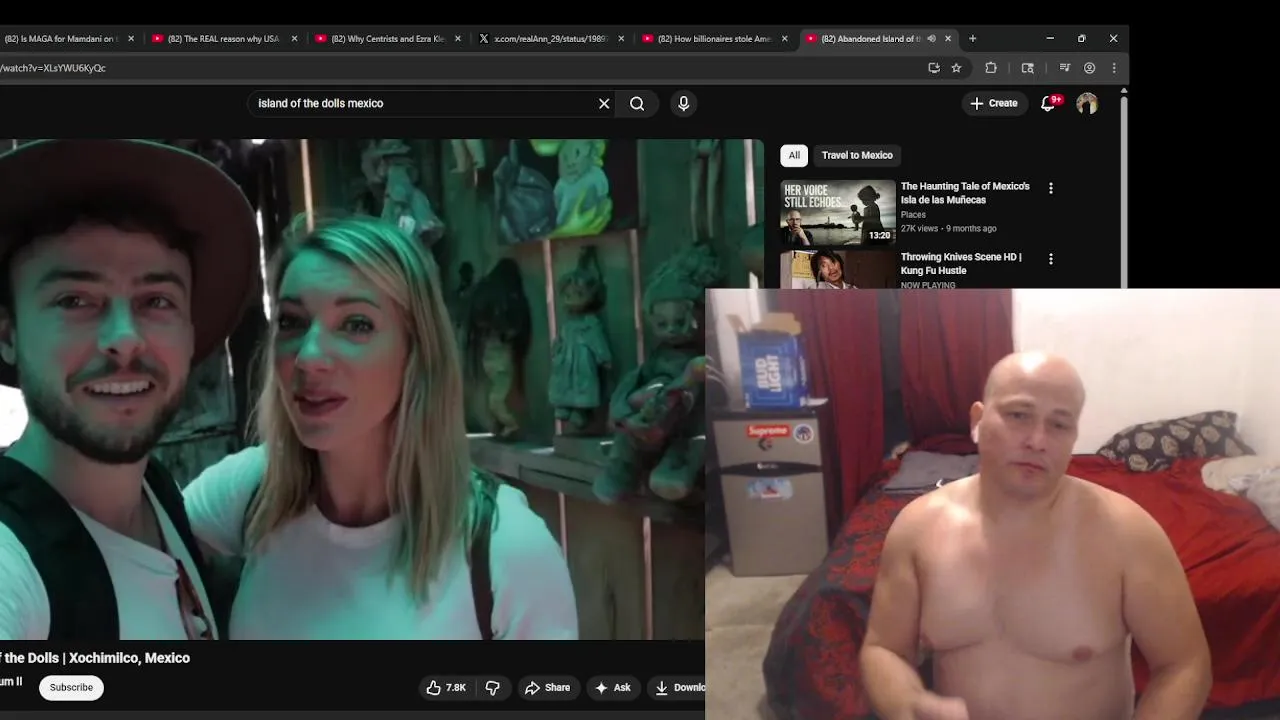
Task: Bookmark this page with the star icon
Action: (x=956, y=68)
